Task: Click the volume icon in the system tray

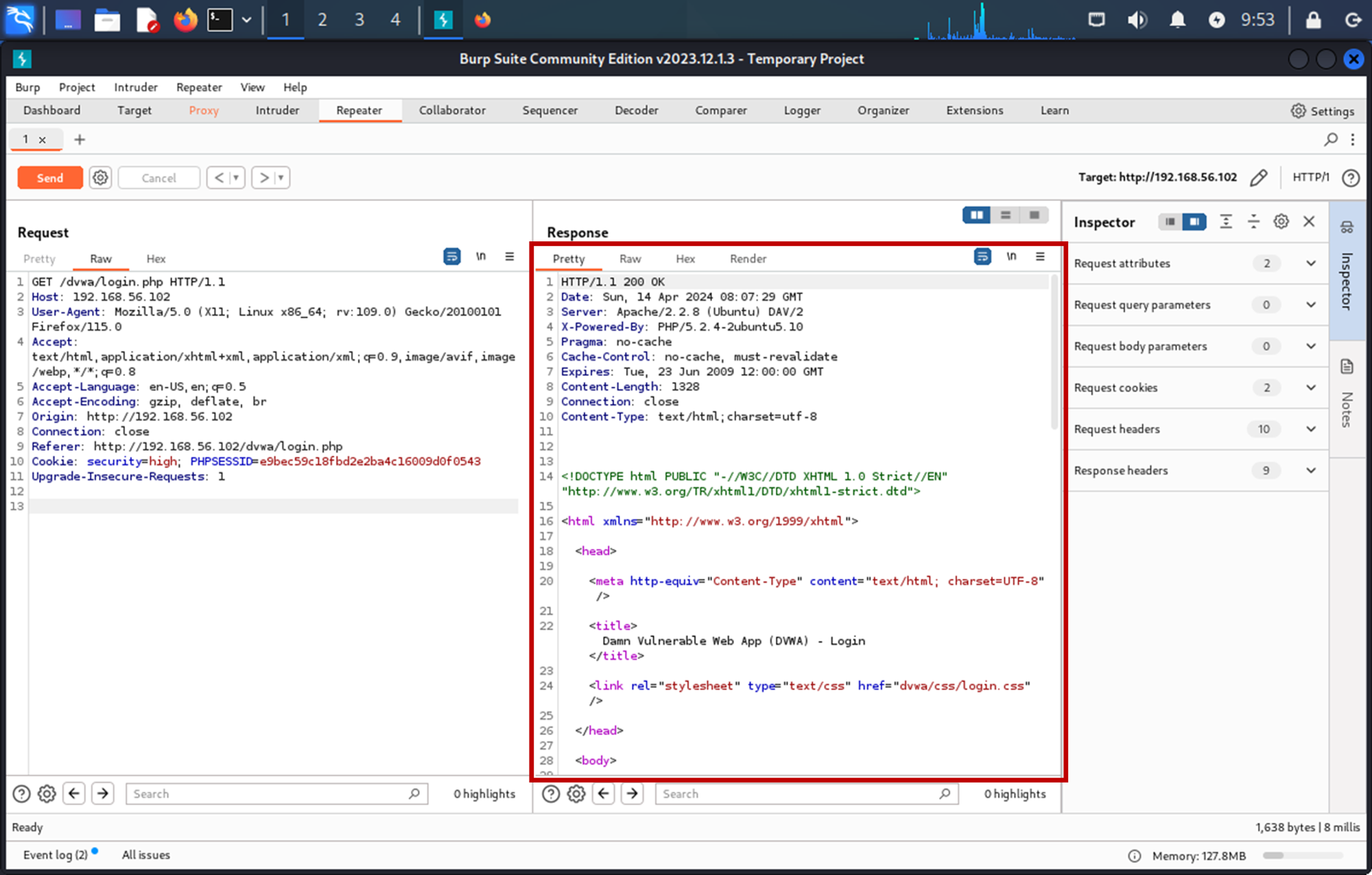Action: pos(1137,19)
